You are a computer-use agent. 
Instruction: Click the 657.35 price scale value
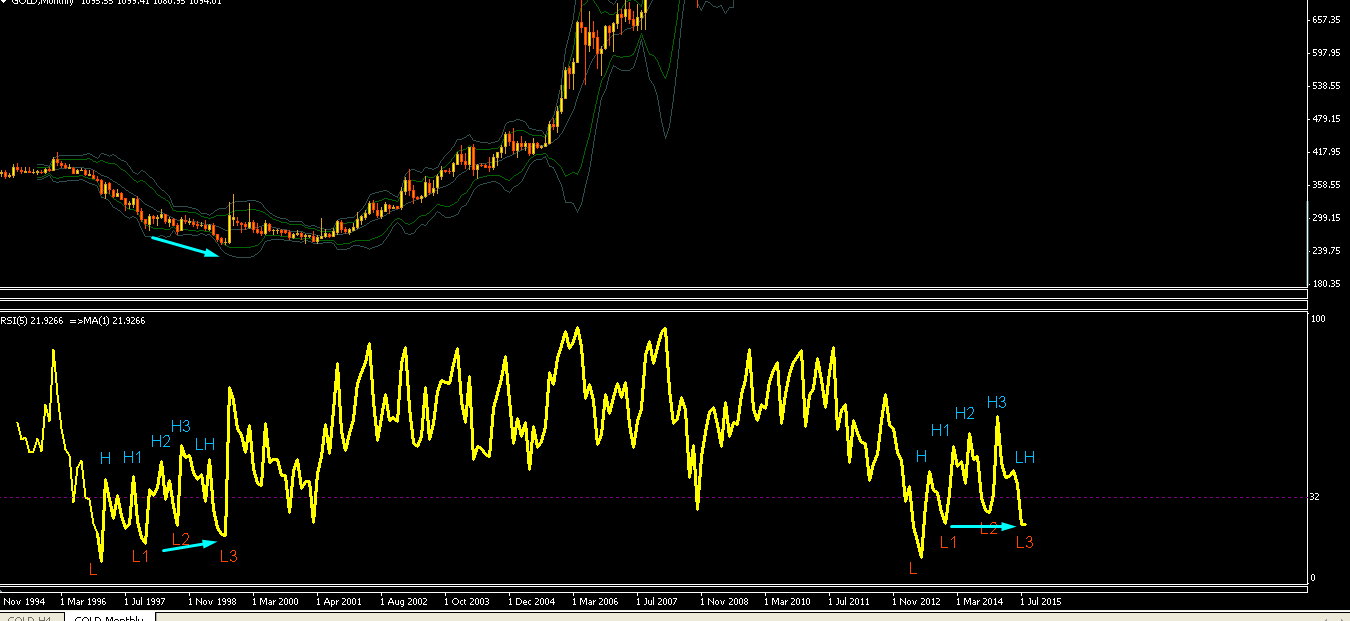[x=1326, y=20]
